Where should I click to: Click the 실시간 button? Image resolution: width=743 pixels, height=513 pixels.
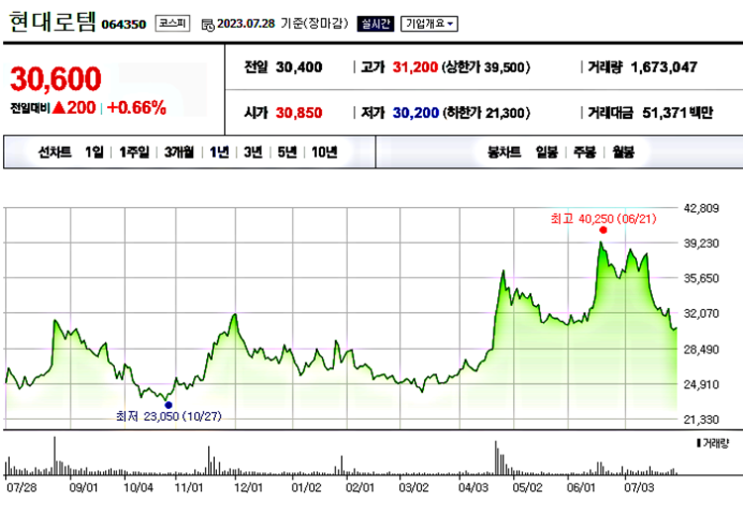(x=376, y=24)
